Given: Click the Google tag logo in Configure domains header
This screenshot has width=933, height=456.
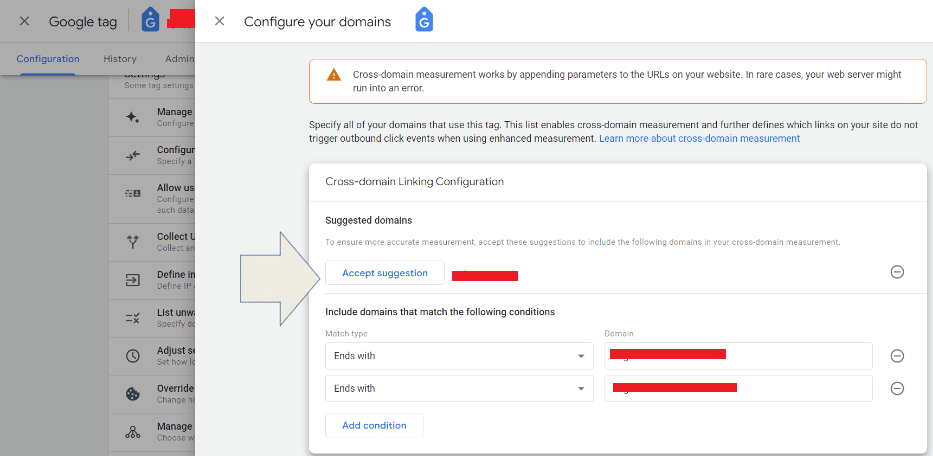Looking at the screenshot, I should [x=424, y=20].
